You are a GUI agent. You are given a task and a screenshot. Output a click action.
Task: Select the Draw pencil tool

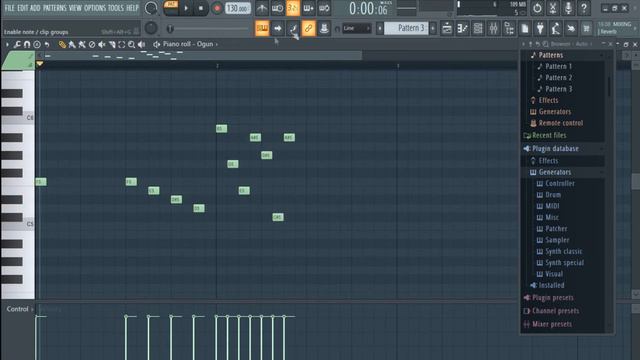point(62,44)
